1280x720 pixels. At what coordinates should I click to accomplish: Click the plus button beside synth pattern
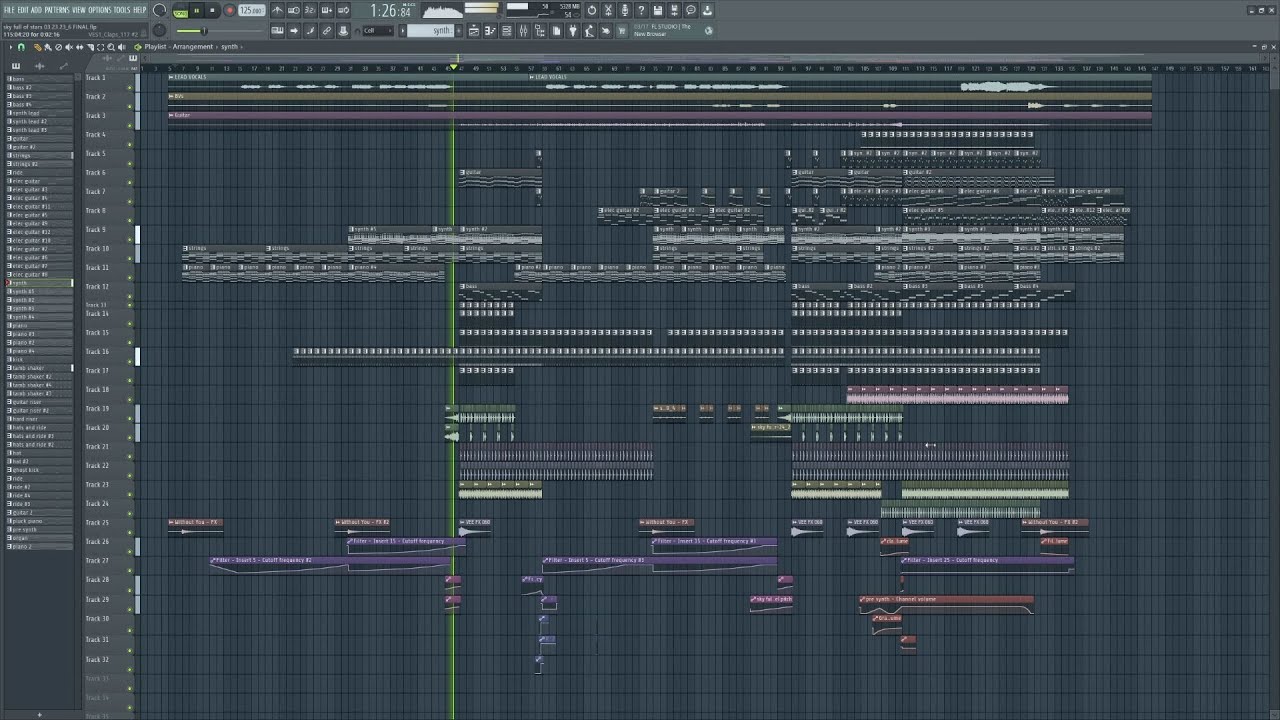tap(458, 30)
